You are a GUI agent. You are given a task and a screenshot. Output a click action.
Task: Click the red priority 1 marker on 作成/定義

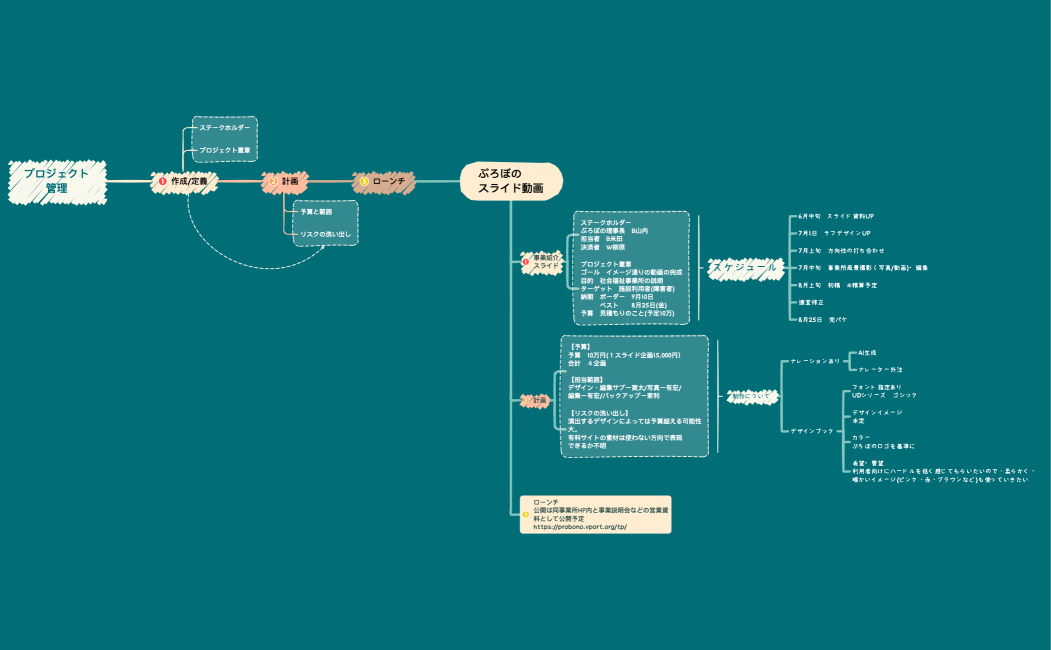[x=162, y=182]
